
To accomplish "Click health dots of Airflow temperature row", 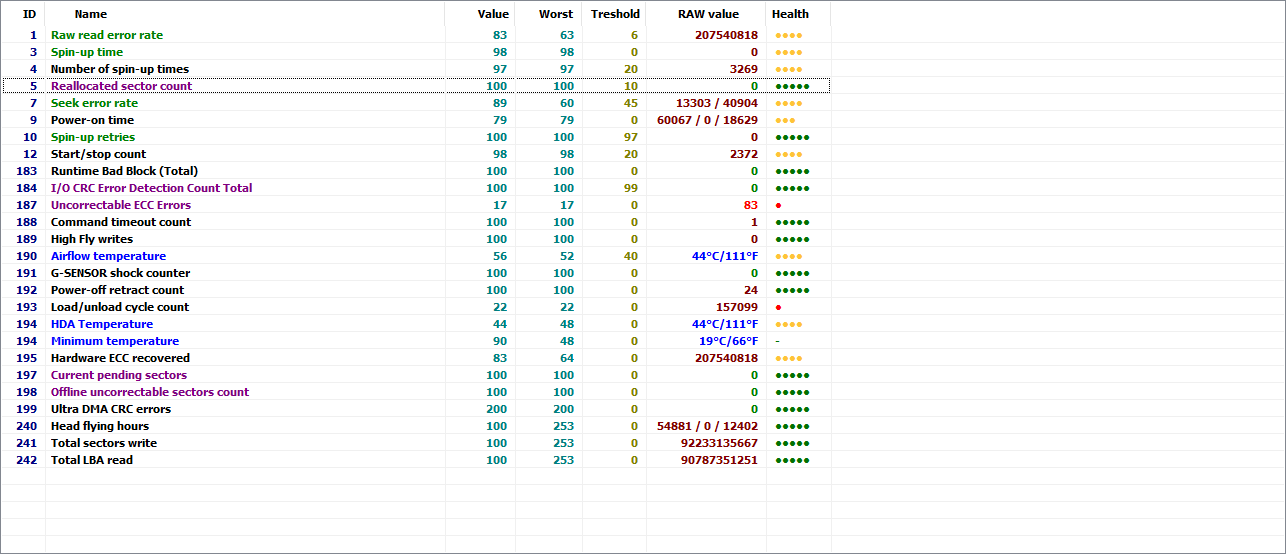I will click(x=789, y=256).
